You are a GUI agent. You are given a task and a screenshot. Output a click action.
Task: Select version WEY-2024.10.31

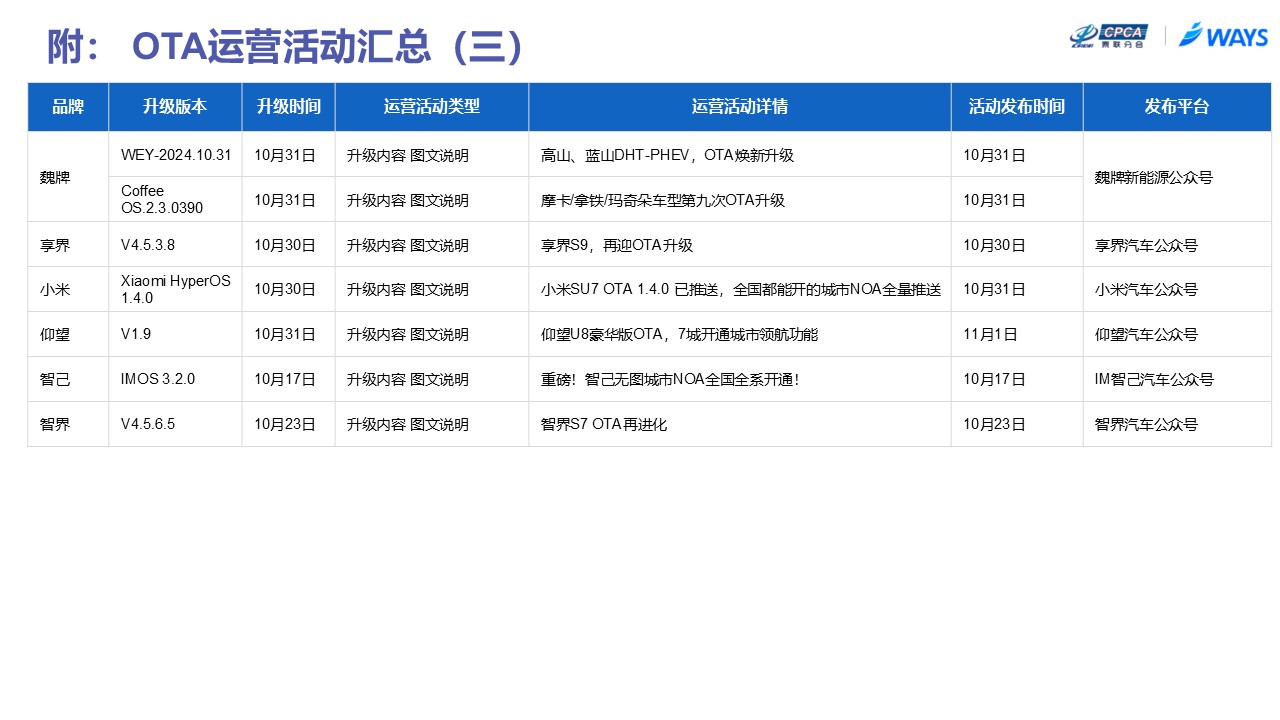click(x=176, y=155)
